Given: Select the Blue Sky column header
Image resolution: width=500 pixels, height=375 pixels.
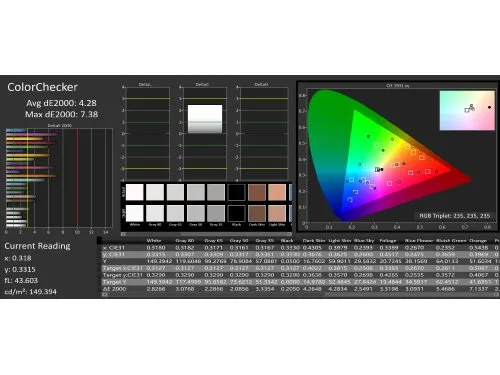Looking at the screenshot, I should (x=364, y=240).
